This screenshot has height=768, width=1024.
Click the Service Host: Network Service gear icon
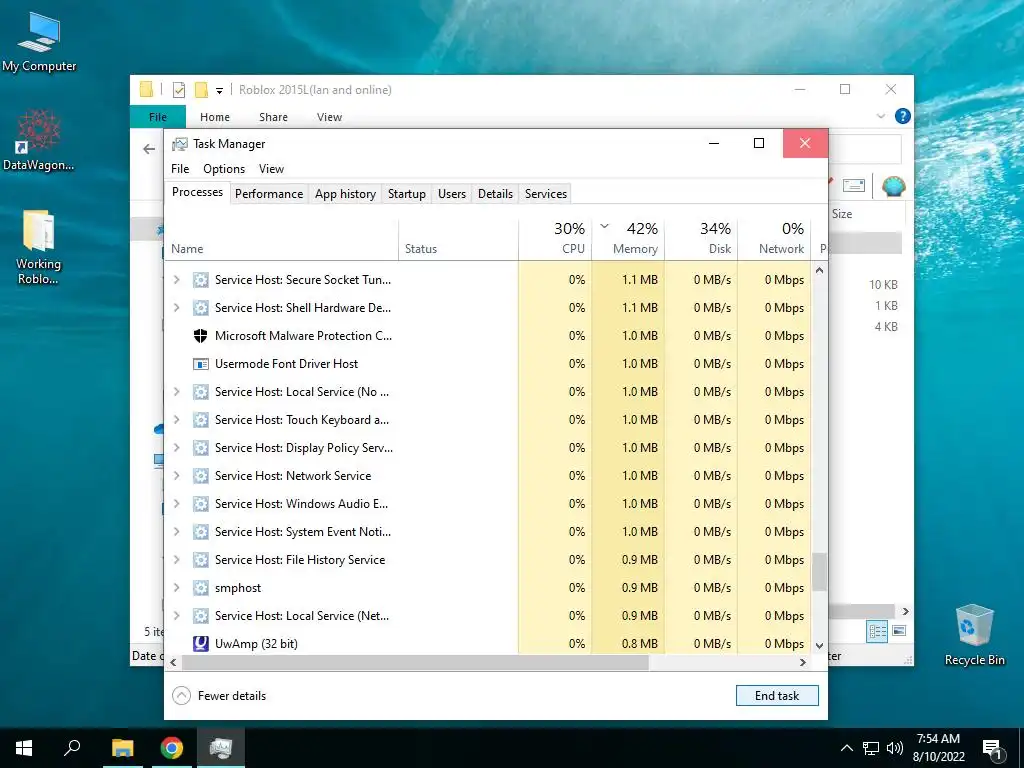coord(200,475)
